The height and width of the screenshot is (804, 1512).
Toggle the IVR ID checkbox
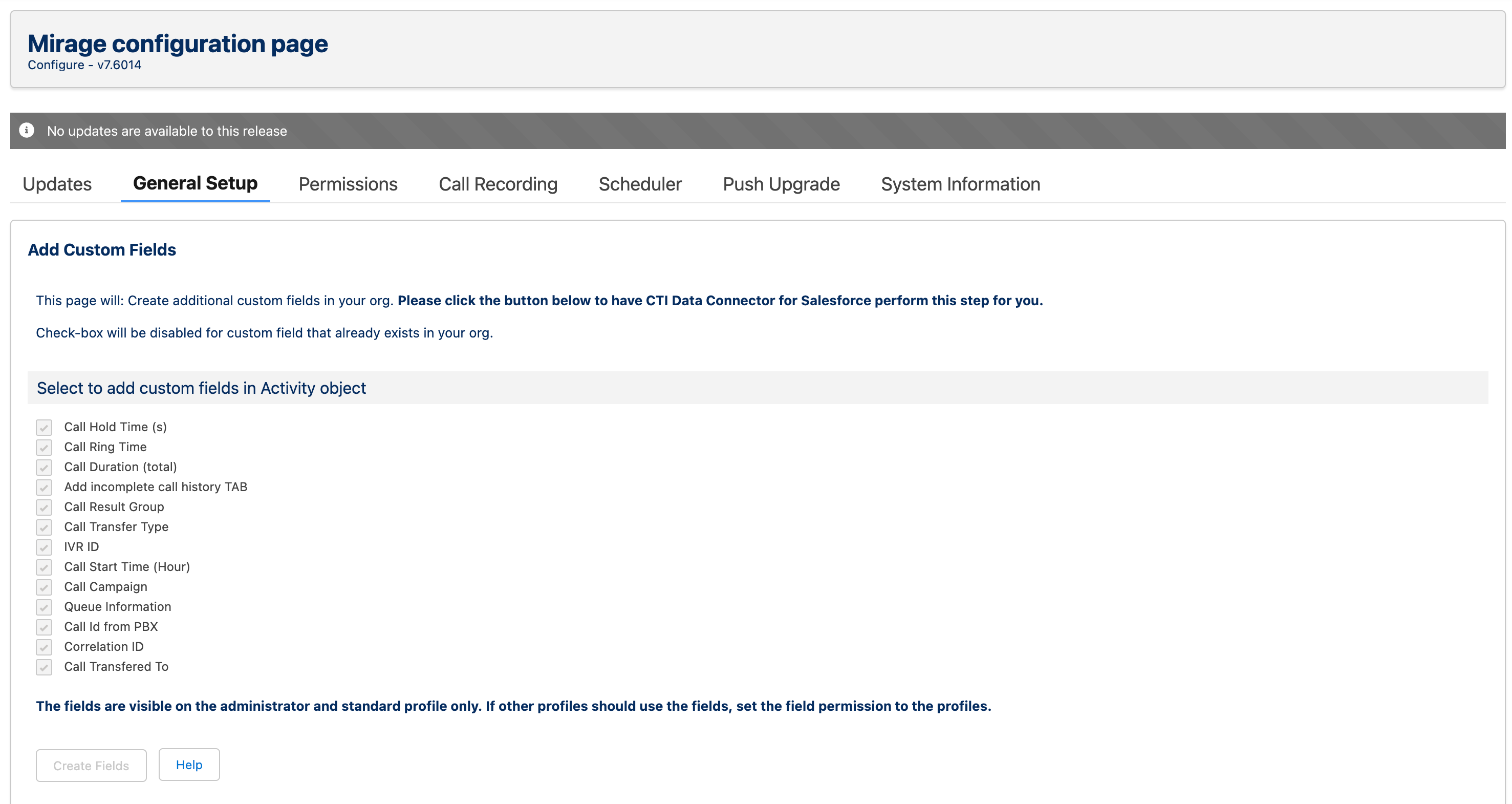point(44,547)
